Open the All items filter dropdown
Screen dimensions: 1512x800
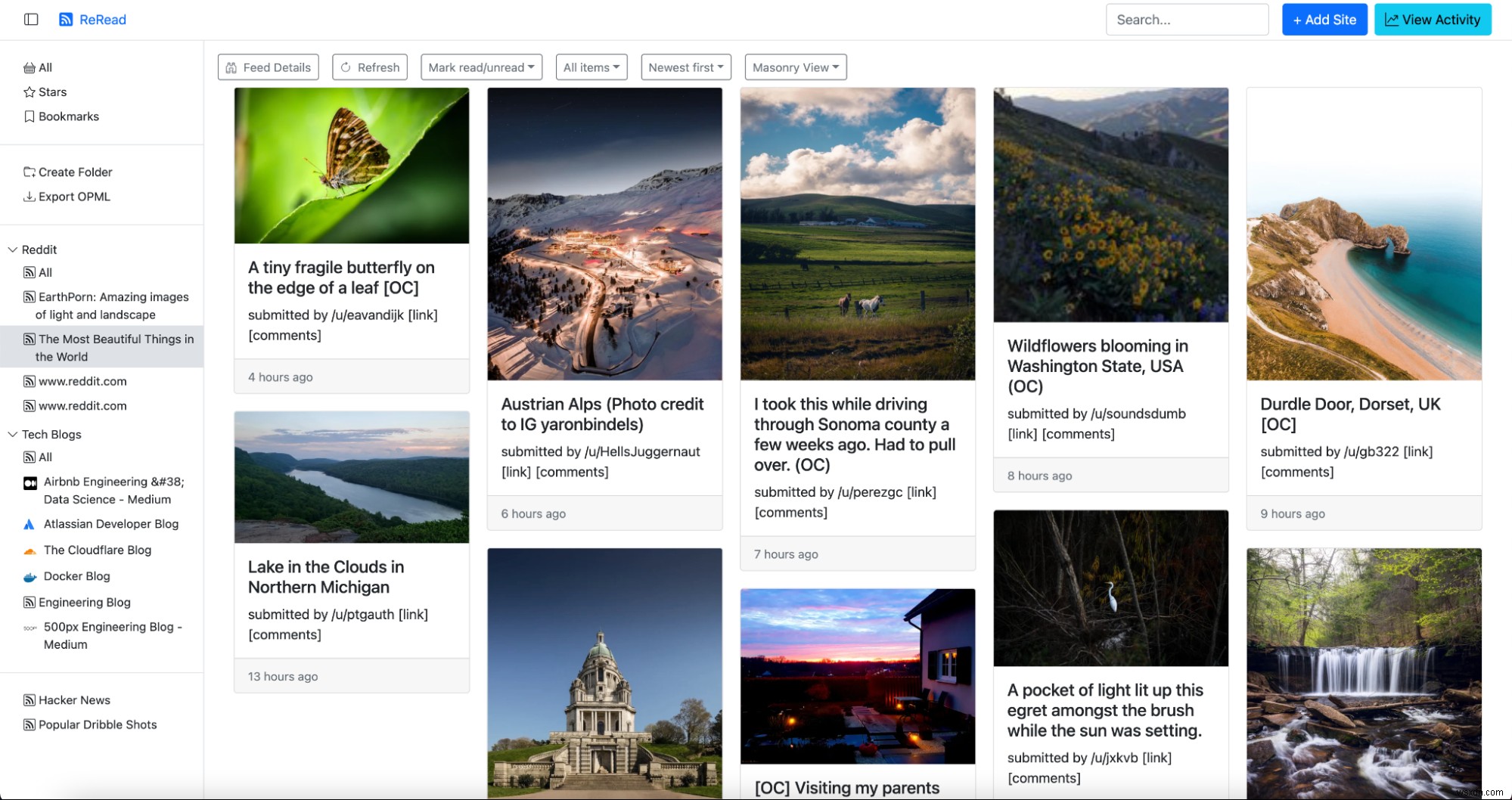point(591,67)
